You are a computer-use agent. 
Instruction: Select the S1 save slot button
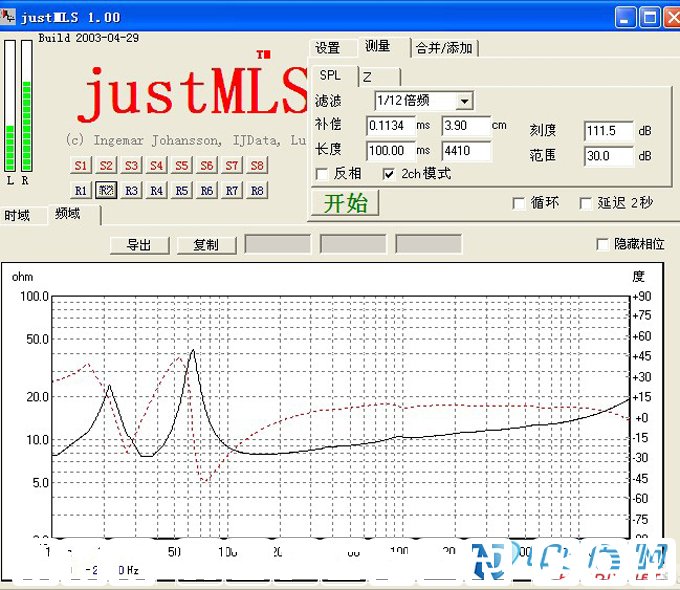81,165
